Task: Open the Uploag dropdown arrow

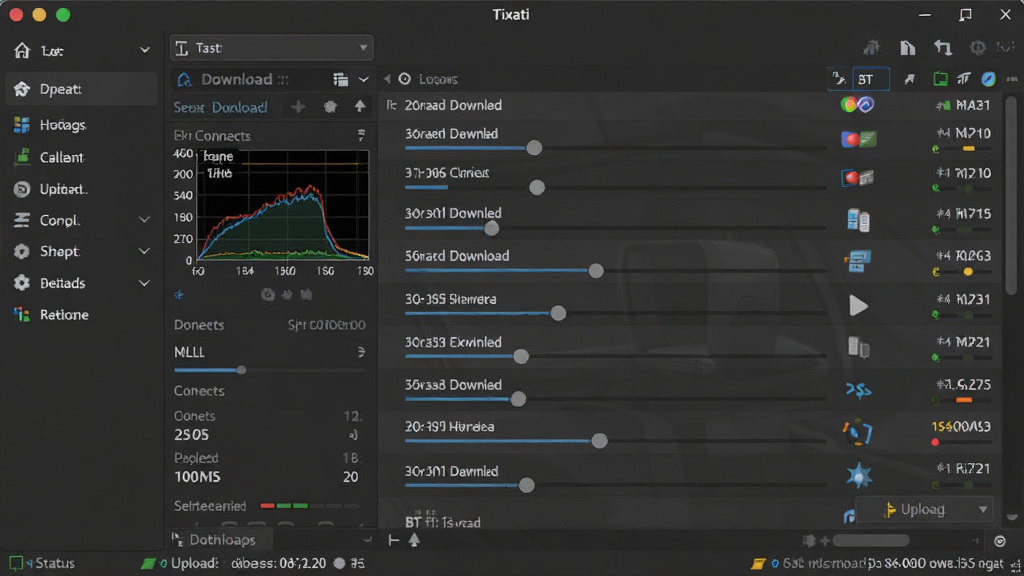Action: click(x=983, y=509)
